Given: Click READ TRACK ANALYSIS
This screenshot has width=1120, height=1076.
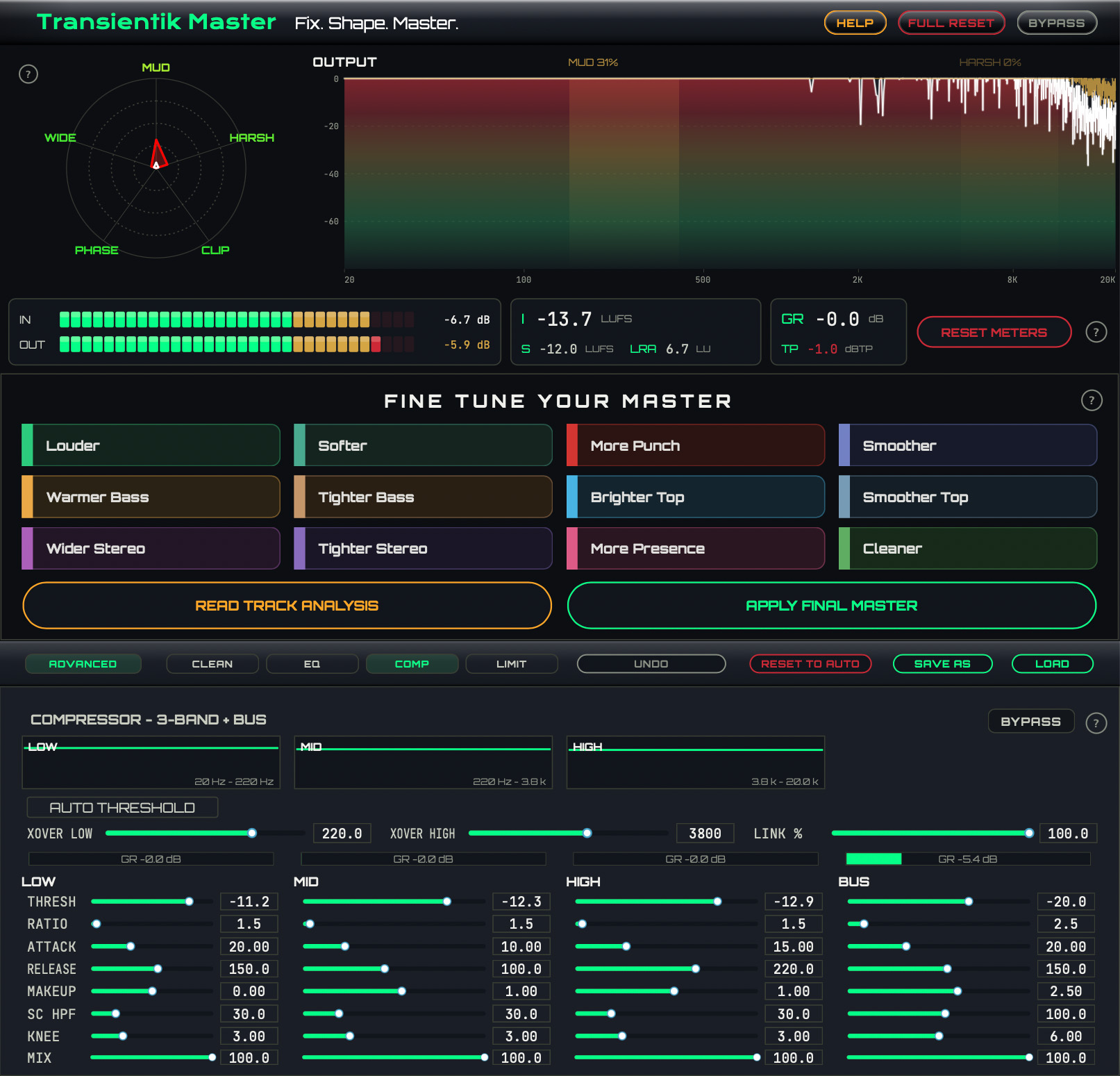Looking at the screenshot, I should pyautogui.click(x=287, y=605).
